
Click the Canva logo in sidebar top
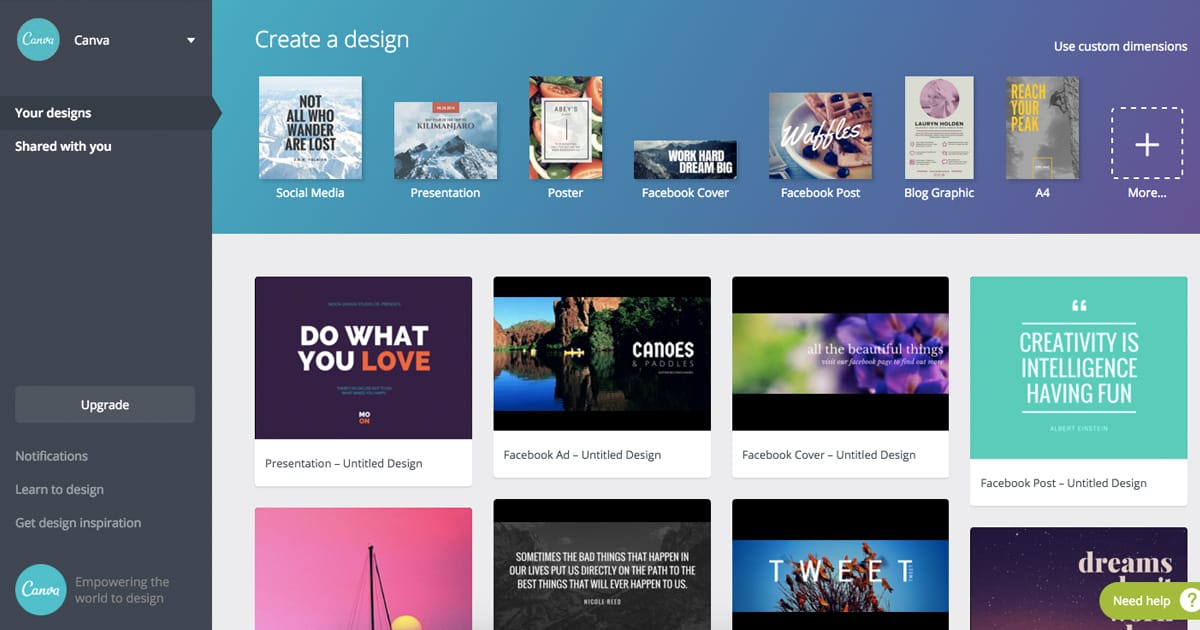pyautogui.click(x=38, y=40)
